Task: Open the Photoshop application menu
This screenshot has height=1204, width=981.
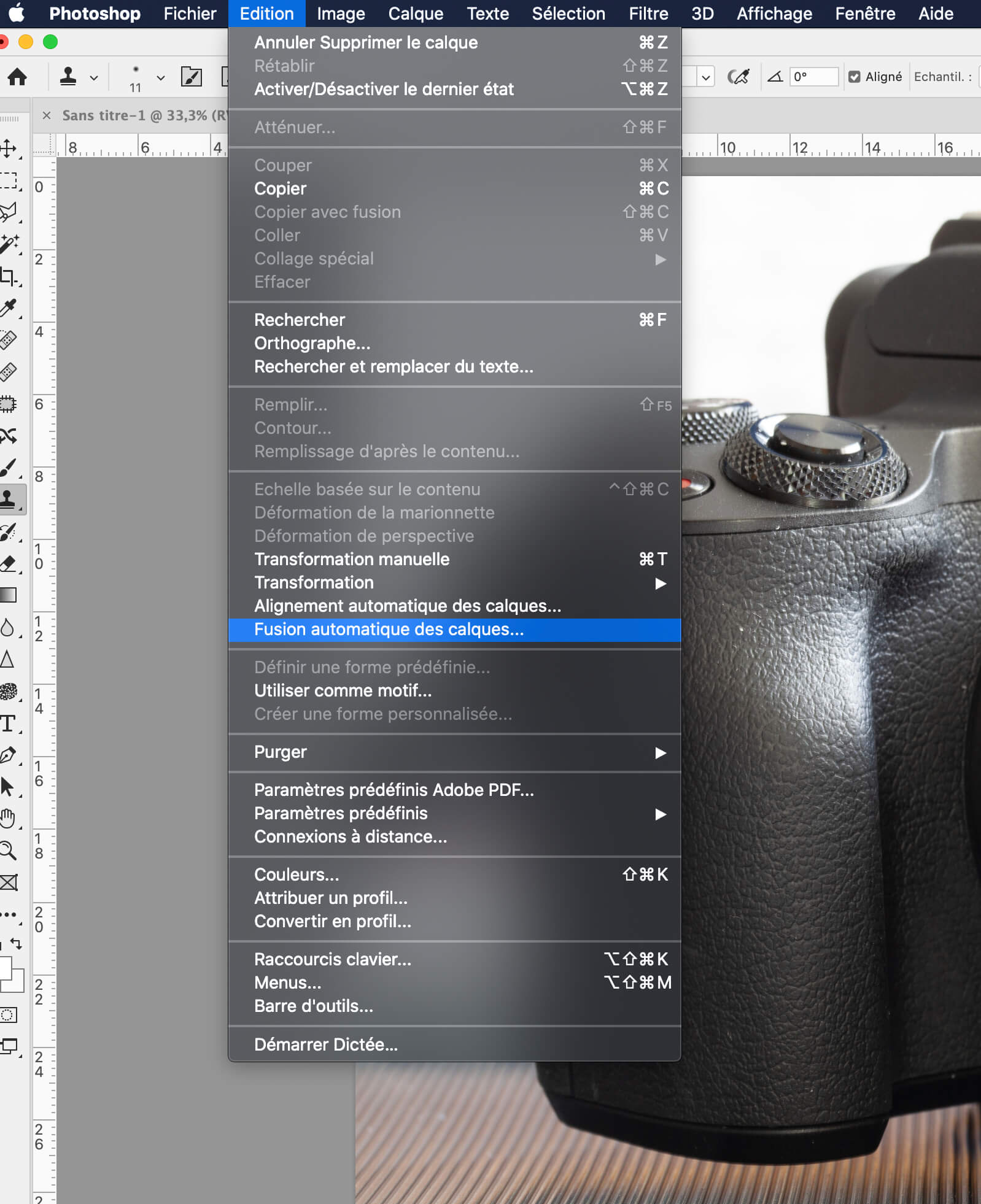Action: pyautogui.click(x=95, y=14)
